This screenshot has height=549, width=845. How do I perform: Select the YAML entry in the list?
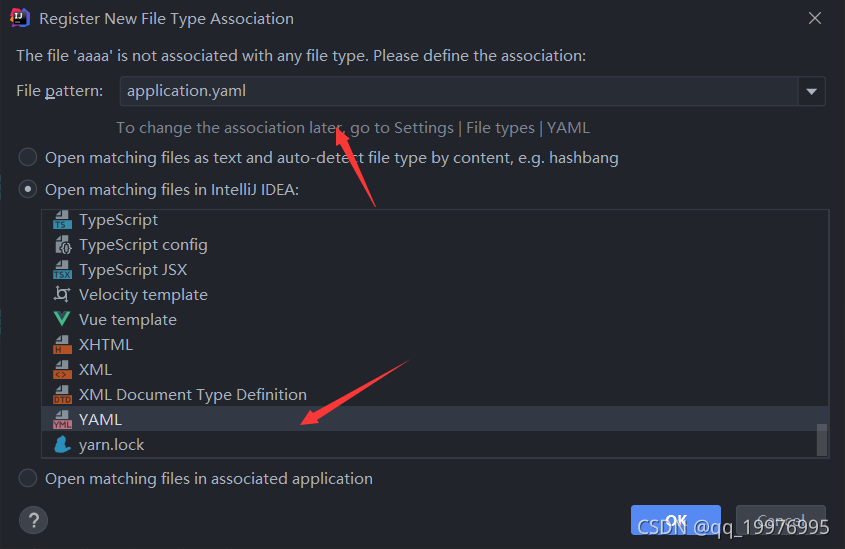(x=435, y=419)
